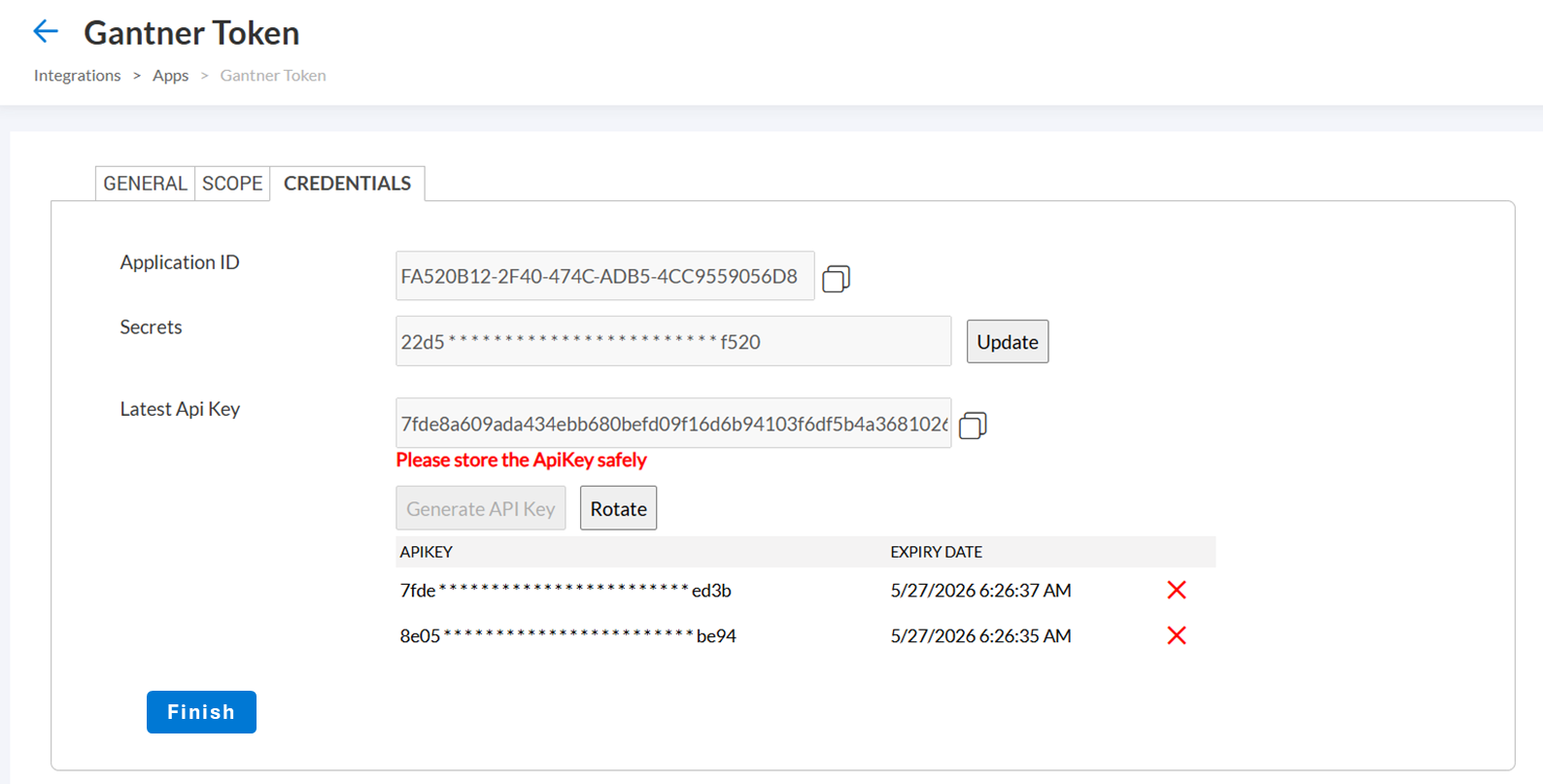Click the Generate API Key button

coord(481,508)
